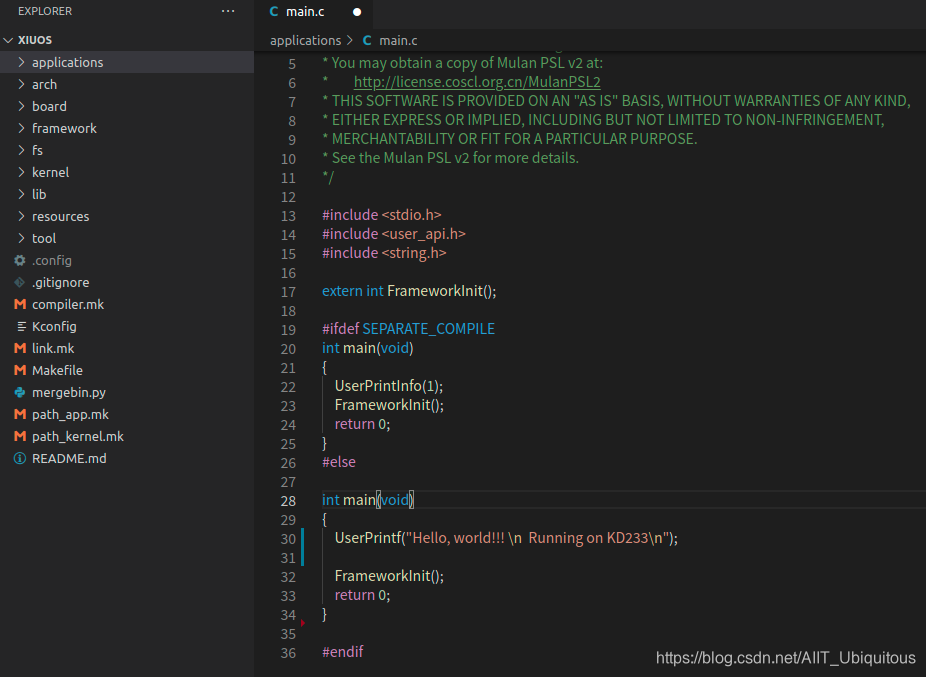Screen dimensions: 926x677
Task: Select the compiler.mk makefile icon
Action: pyautogui.click(x=20, y=304)
